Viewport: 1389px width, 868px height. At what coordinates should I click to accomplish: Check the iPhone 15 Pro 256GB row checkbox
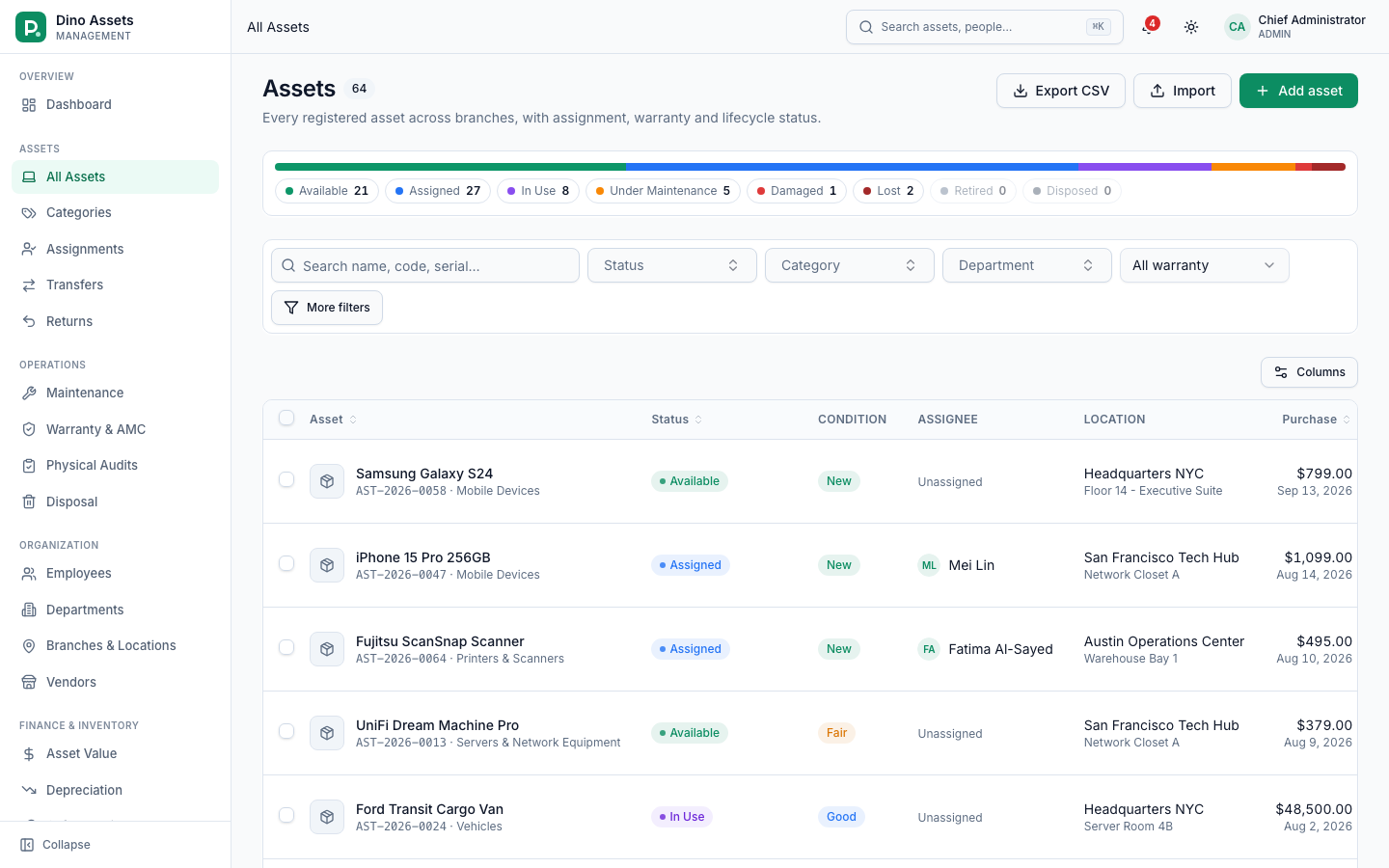pos(286,563)
